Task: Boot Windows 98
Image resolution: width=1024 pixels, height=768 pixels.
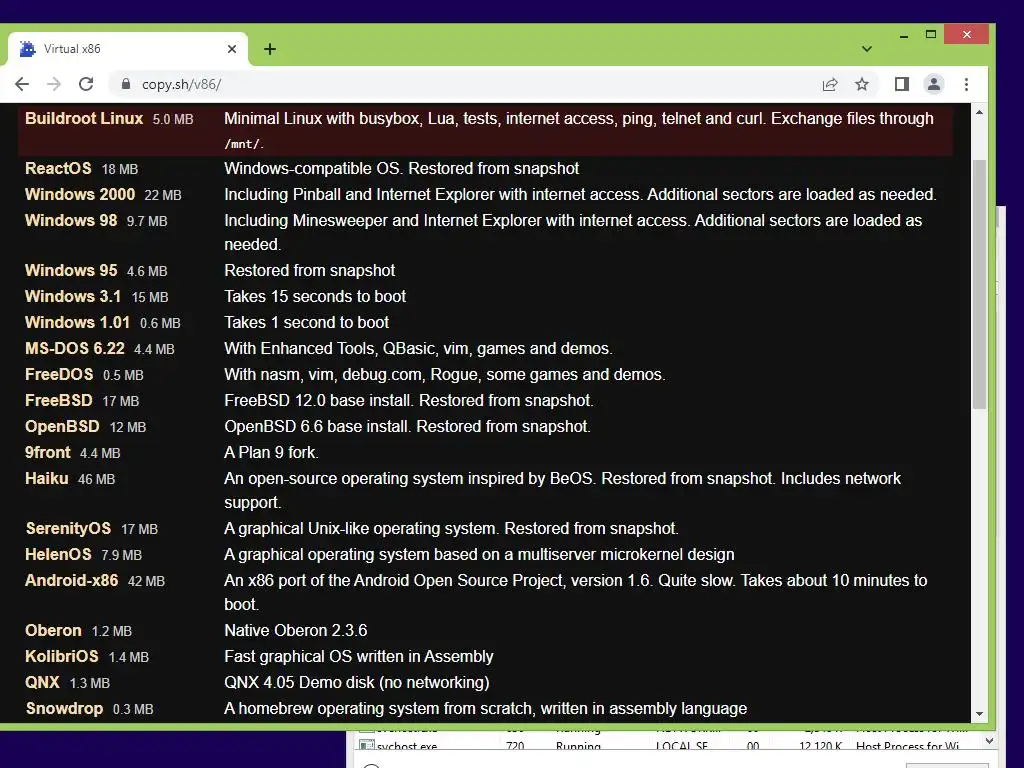Action: tap(71, 221)
